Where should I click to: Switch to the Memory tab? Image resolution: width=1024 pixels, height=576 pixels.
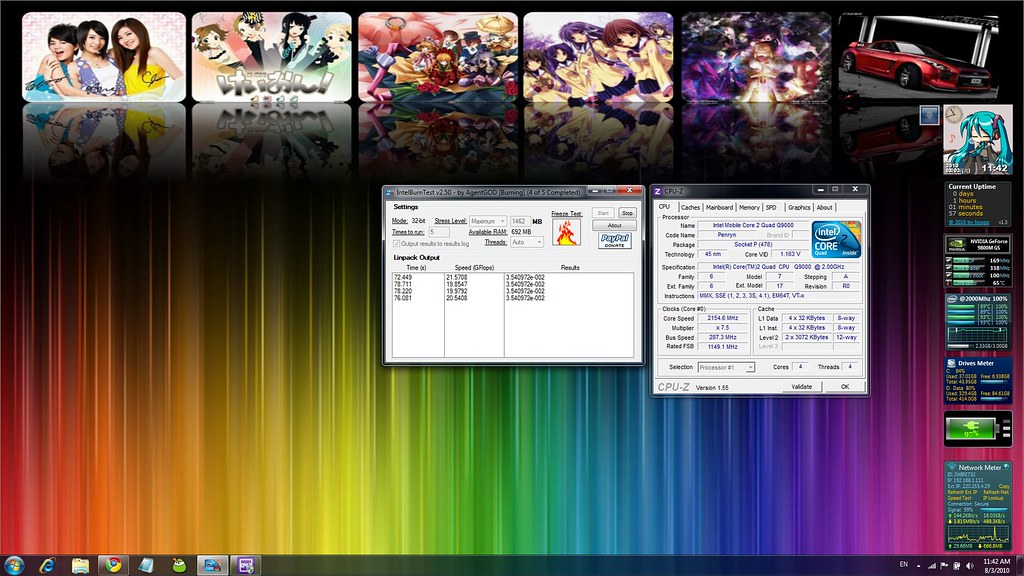pos(749,208)
